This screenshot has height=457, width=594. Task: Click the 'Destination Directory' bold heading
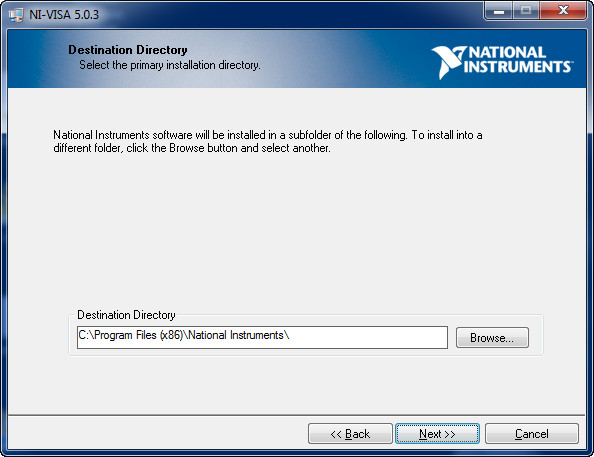coord(128,50)
